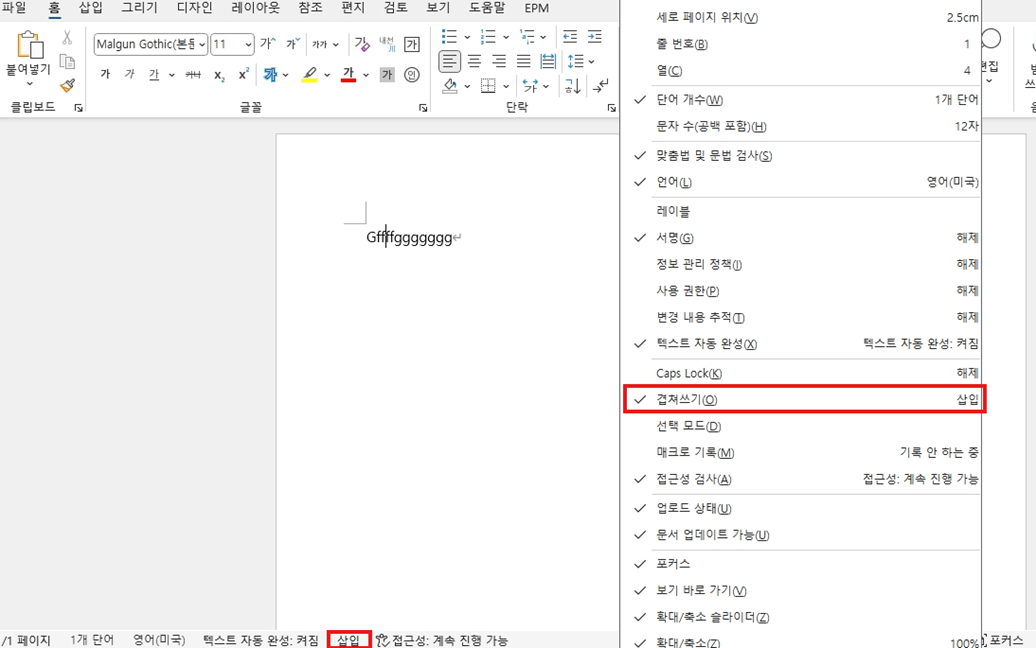The width and height of the screenshot is (1036, 648).
Task: Switch to the EPM ribbon tab
Action: click(x=536, y=8)
